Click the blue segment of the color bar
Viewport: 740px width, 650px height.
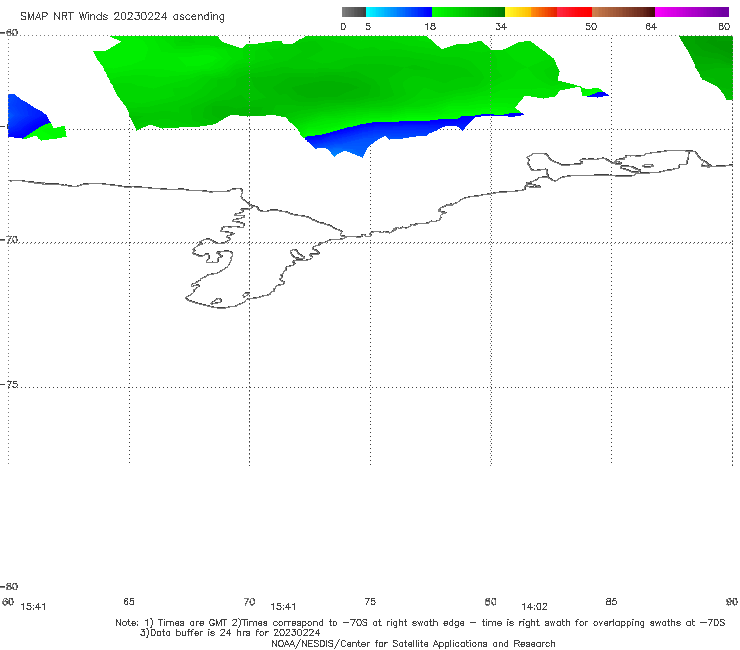tap(399, 12)
